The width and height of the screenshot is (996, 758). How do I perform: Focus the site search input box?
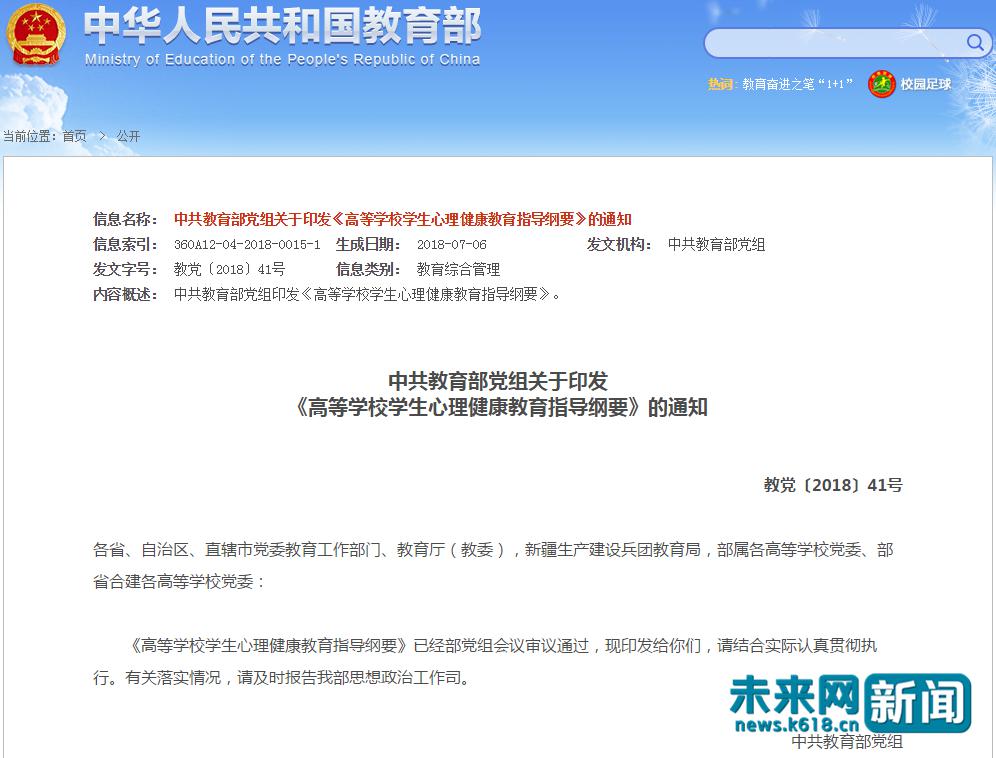(x=835, y=43)
